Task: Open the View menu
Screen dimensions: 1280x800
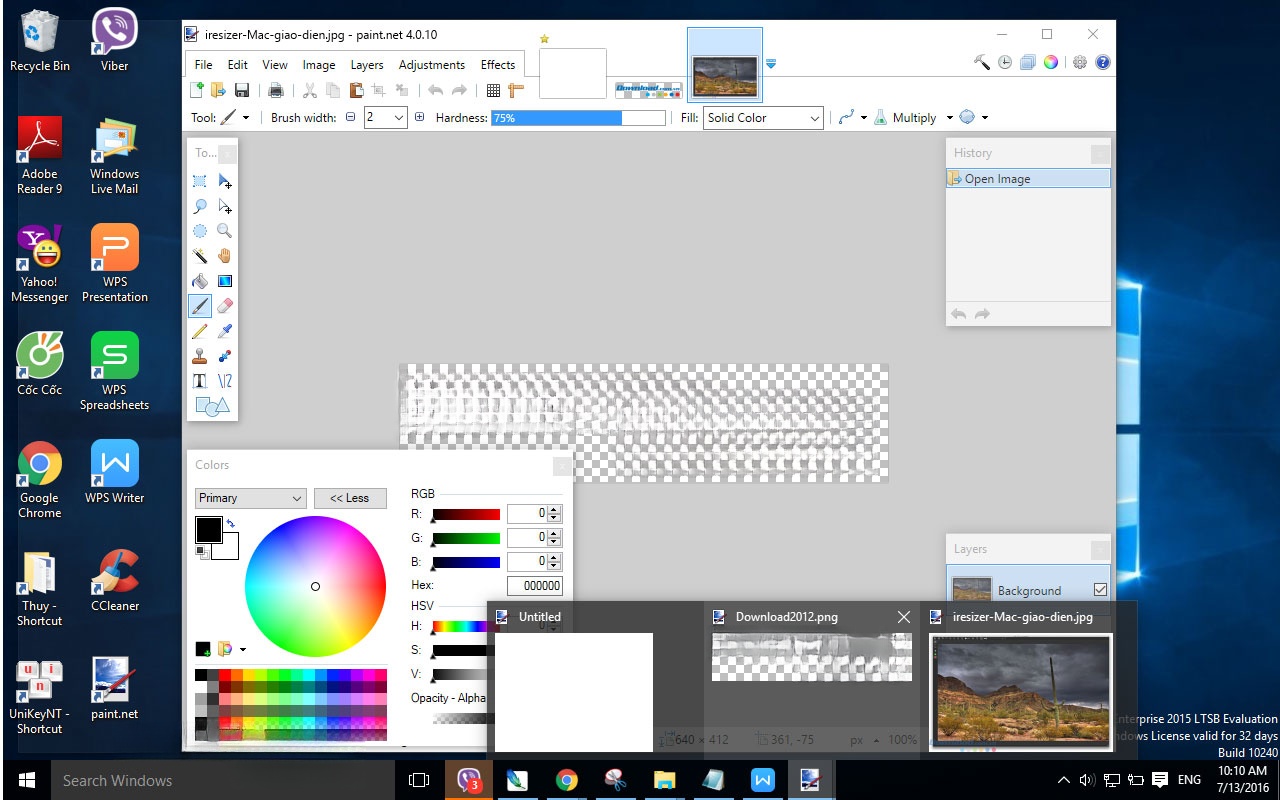Action: [275, 64]
